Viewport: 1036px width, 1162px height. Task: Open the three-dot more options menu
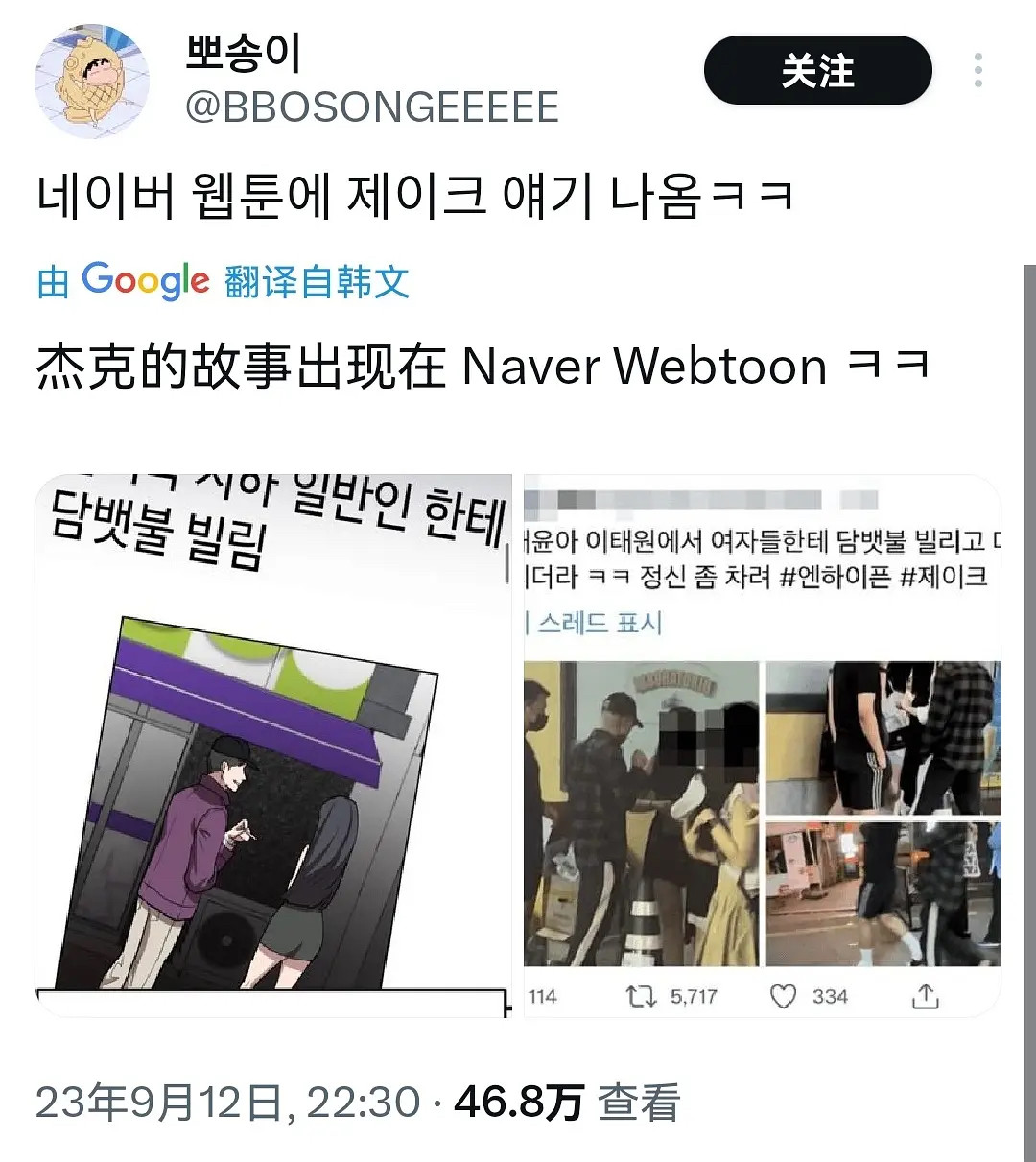pos(977,71)
